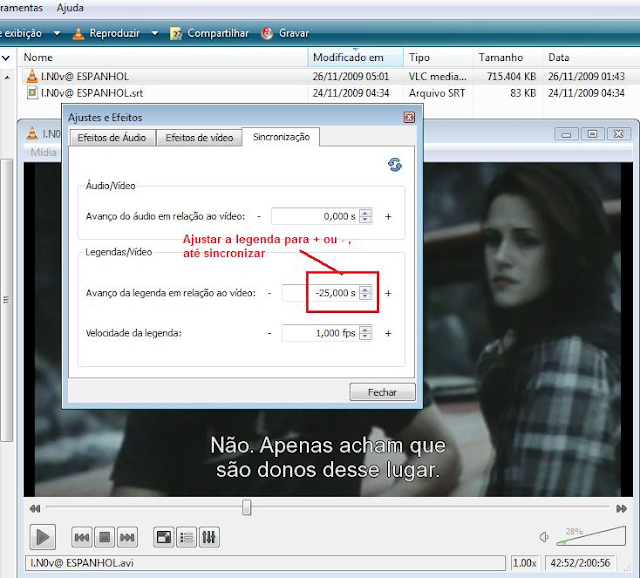Click Gravar in the toolbar
The width and height of the screenshot is (640, 578).
(294, 33)
